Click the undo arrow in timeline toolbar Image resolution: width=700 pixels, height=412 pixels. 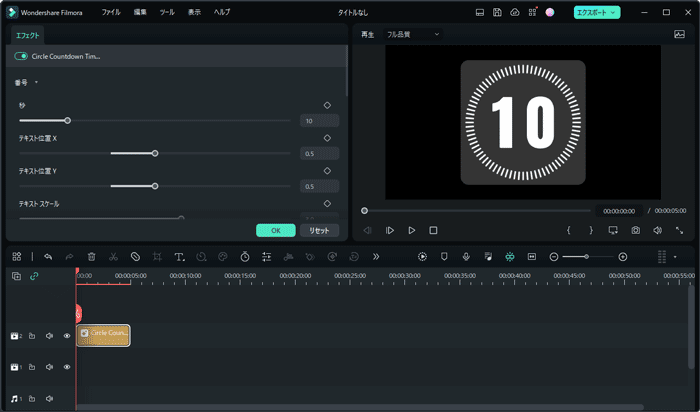47,257
